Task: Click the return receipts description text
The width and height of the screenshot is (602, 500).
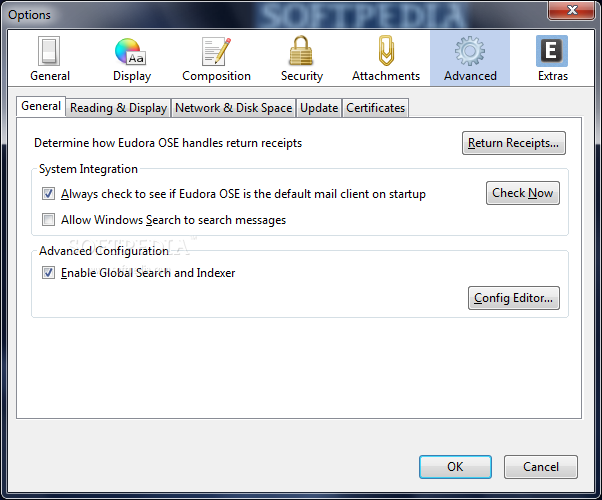Action: pyautogui.click(x=168, y=143)
